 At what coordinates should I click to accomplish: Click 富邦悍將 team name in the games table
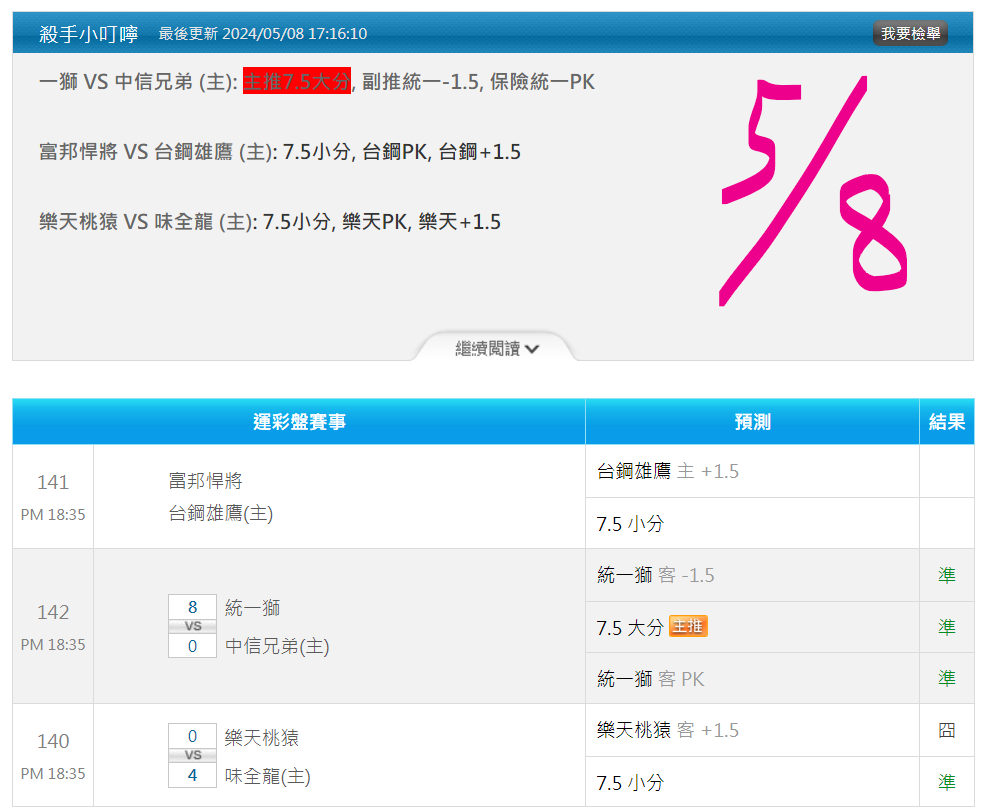pyautogui.click(x=205, y=481)
